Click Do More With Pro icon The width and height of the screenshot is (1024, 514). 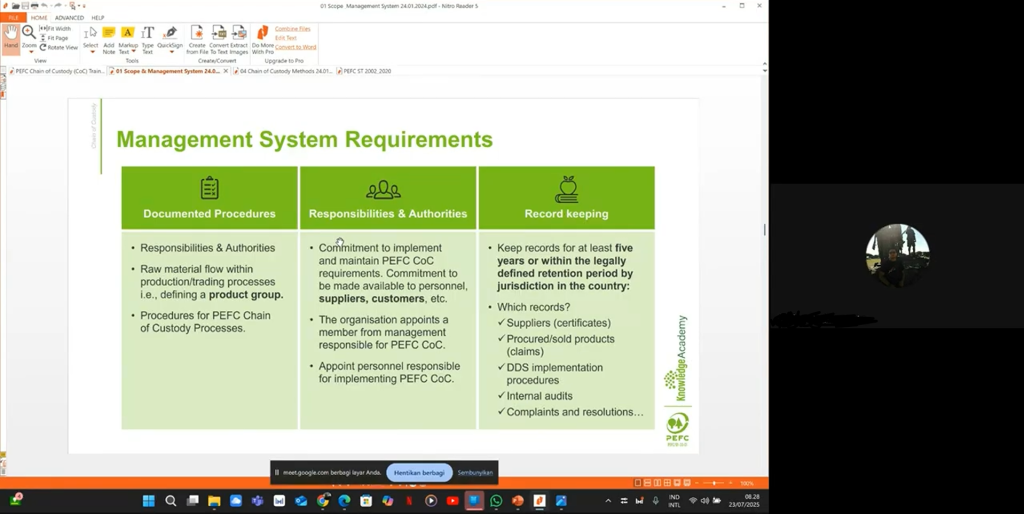[x=262, y=38]
